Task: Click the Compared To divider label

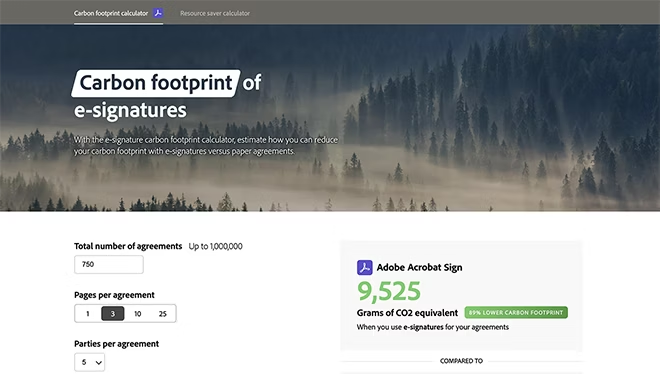Action: [461, 361]
